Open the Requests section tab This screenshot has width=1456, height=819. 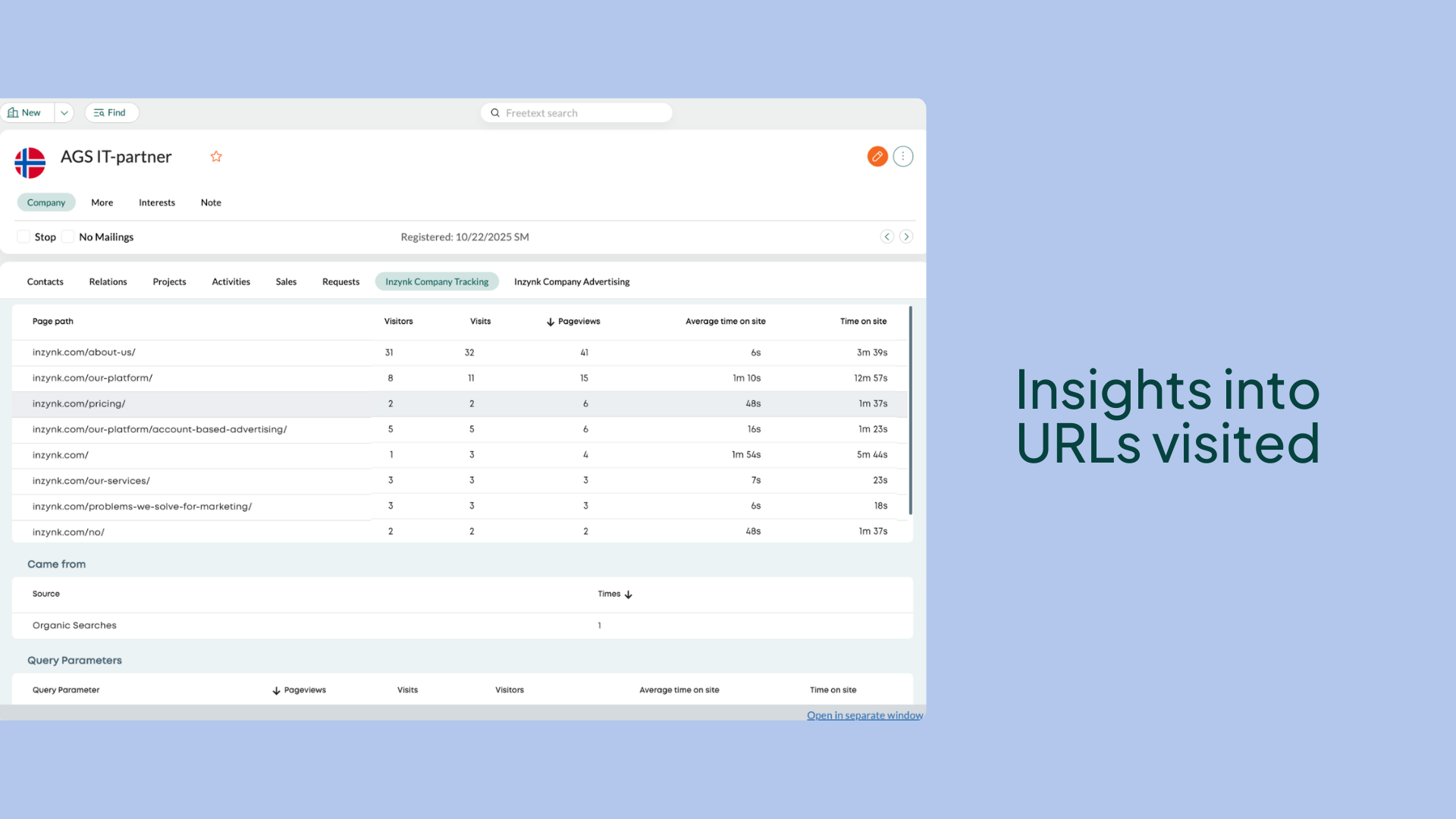pos(341,281)
